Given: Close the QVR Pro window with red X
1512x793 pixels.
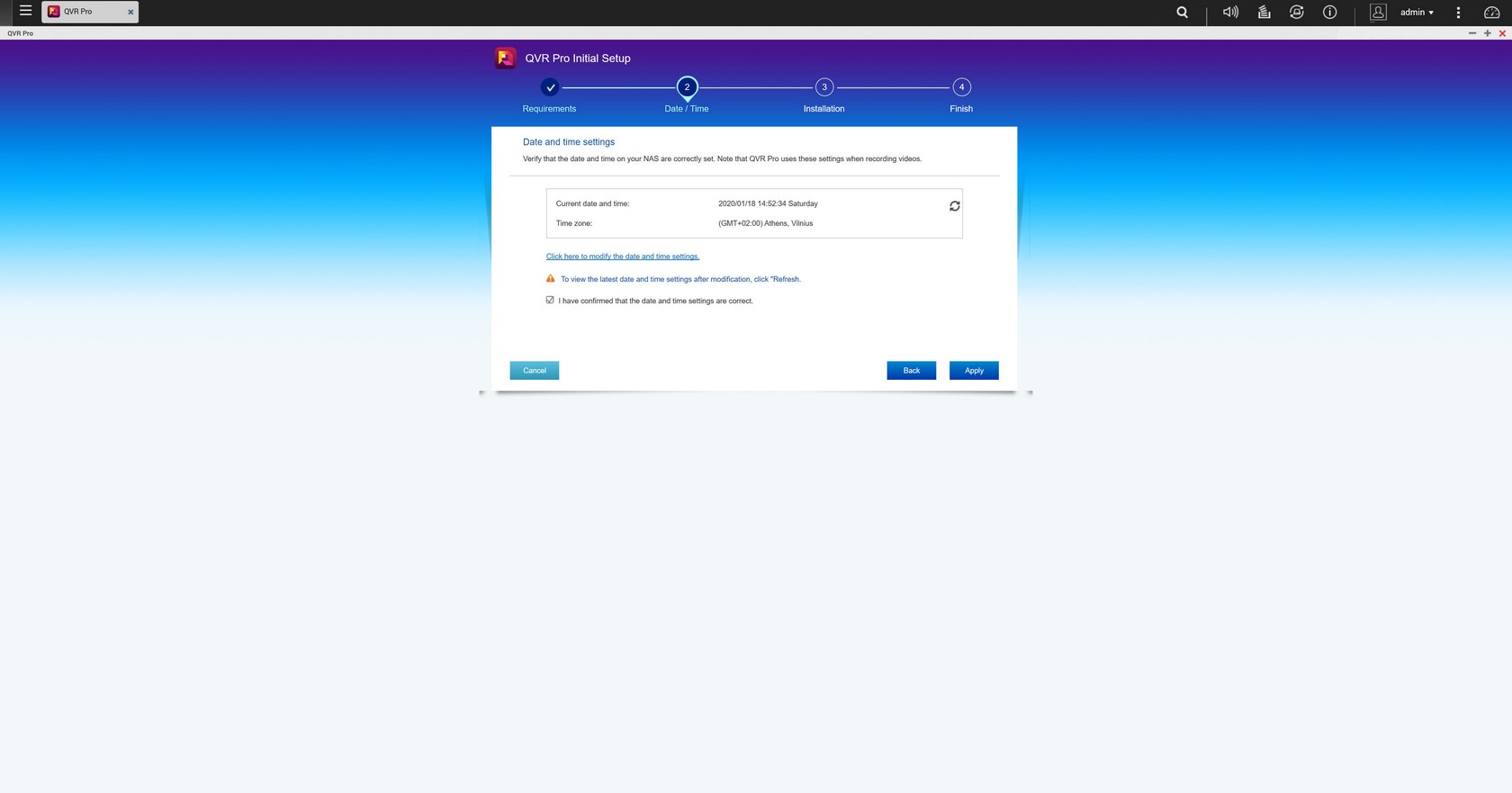Looking at the screenshot, I should [1502, 33].
